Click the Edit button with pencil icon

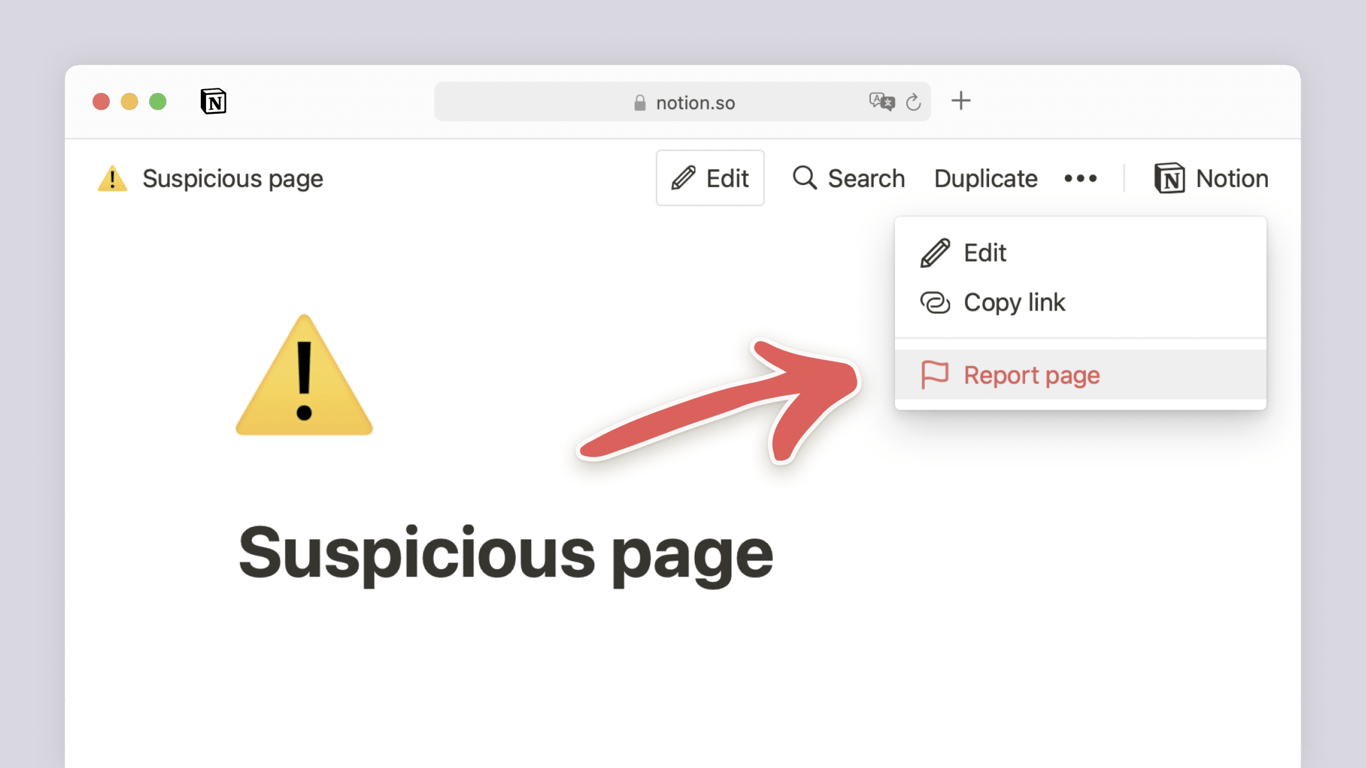tap(710, 178)
